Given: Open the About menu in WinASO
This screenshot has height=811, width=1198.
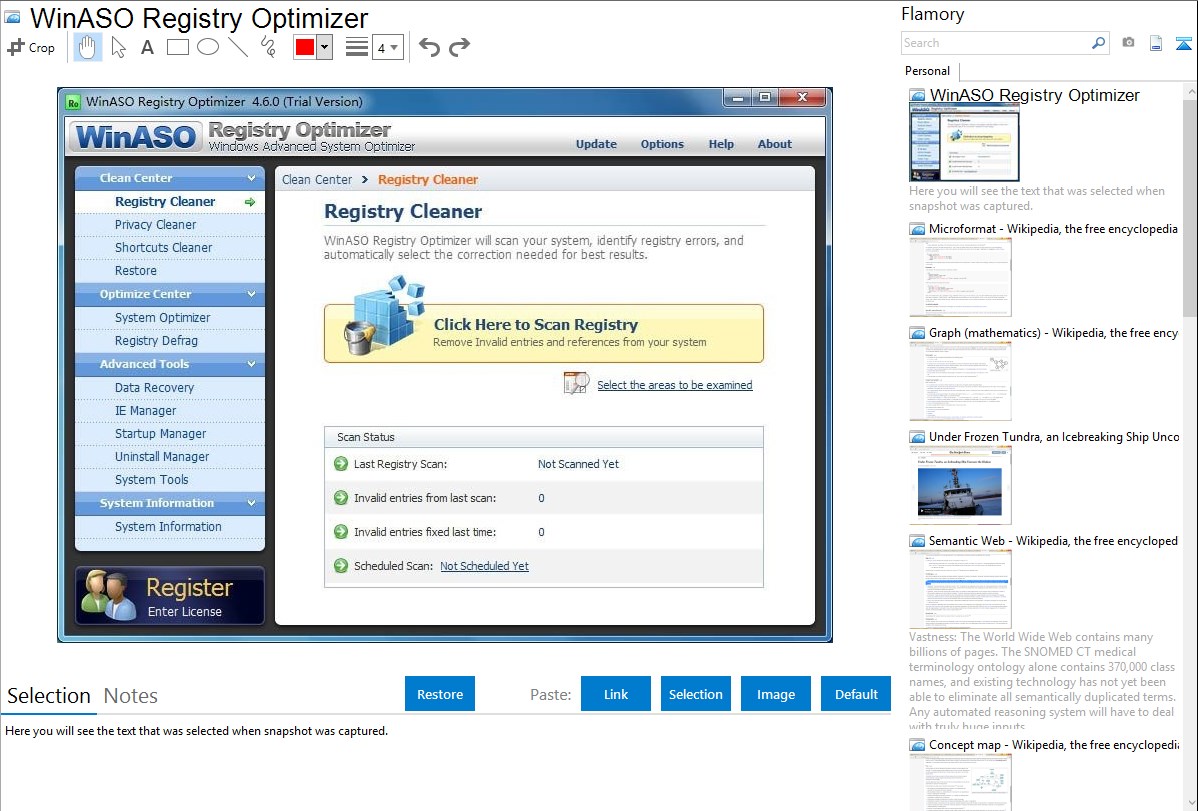Looking at the screenshot, I should point(774,144).
